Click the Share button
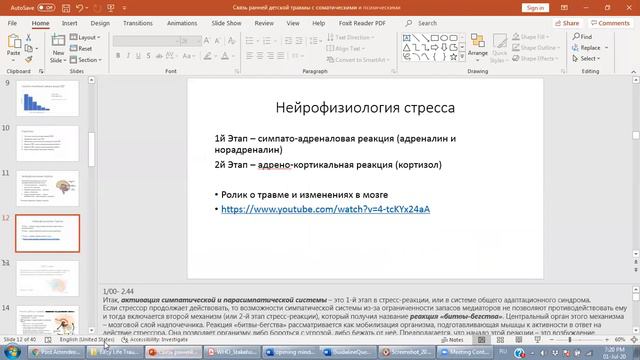The width and height of the screenshot is (640, 360). 567,23
